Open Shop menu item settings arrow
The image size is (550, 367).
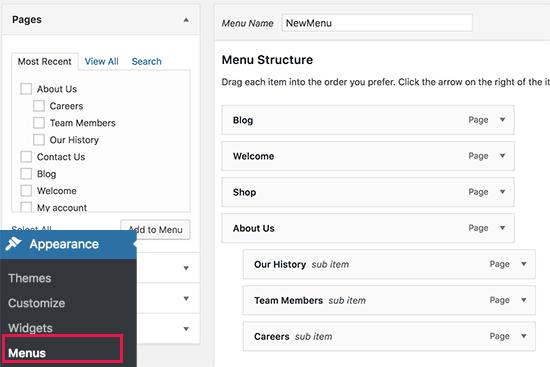click(x=502, y=192)
